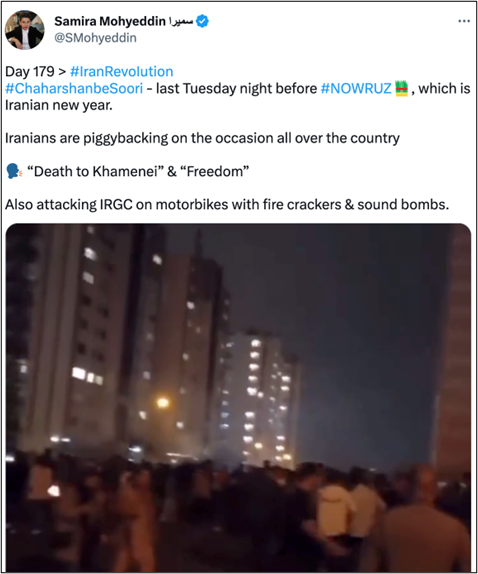Click the @SMohyeddin handle
478x574 pixels.
tap(95, 38)
